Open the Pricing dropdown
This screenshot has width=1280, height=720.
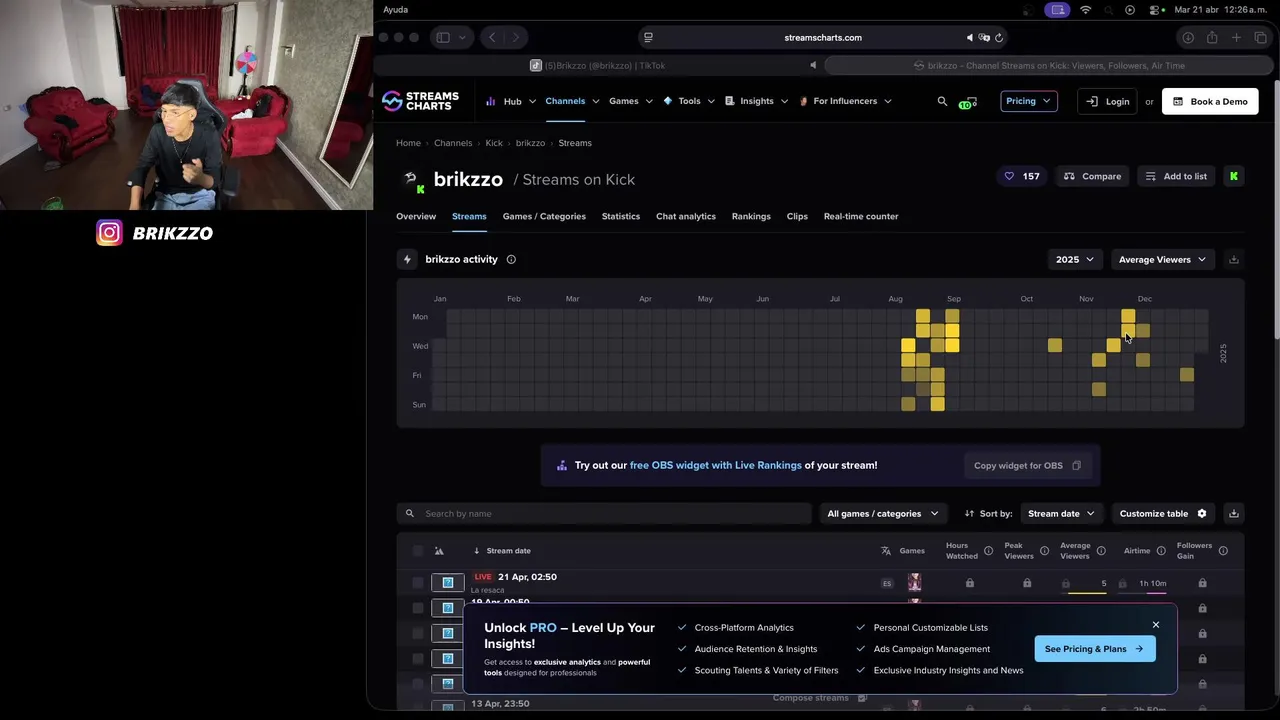(1028, 101)
